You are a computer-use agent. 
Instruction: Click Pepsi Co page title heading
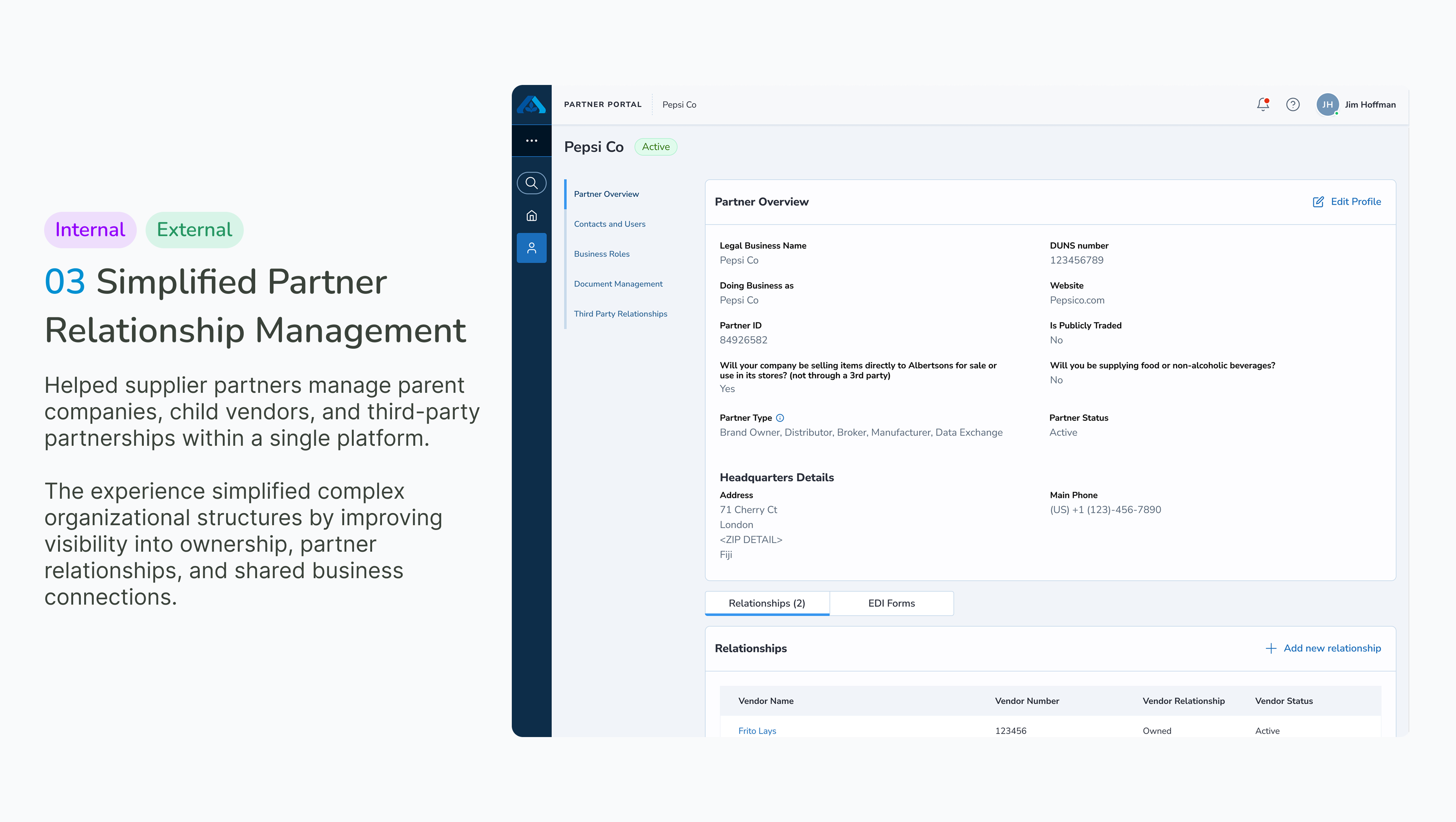[593, 147]
